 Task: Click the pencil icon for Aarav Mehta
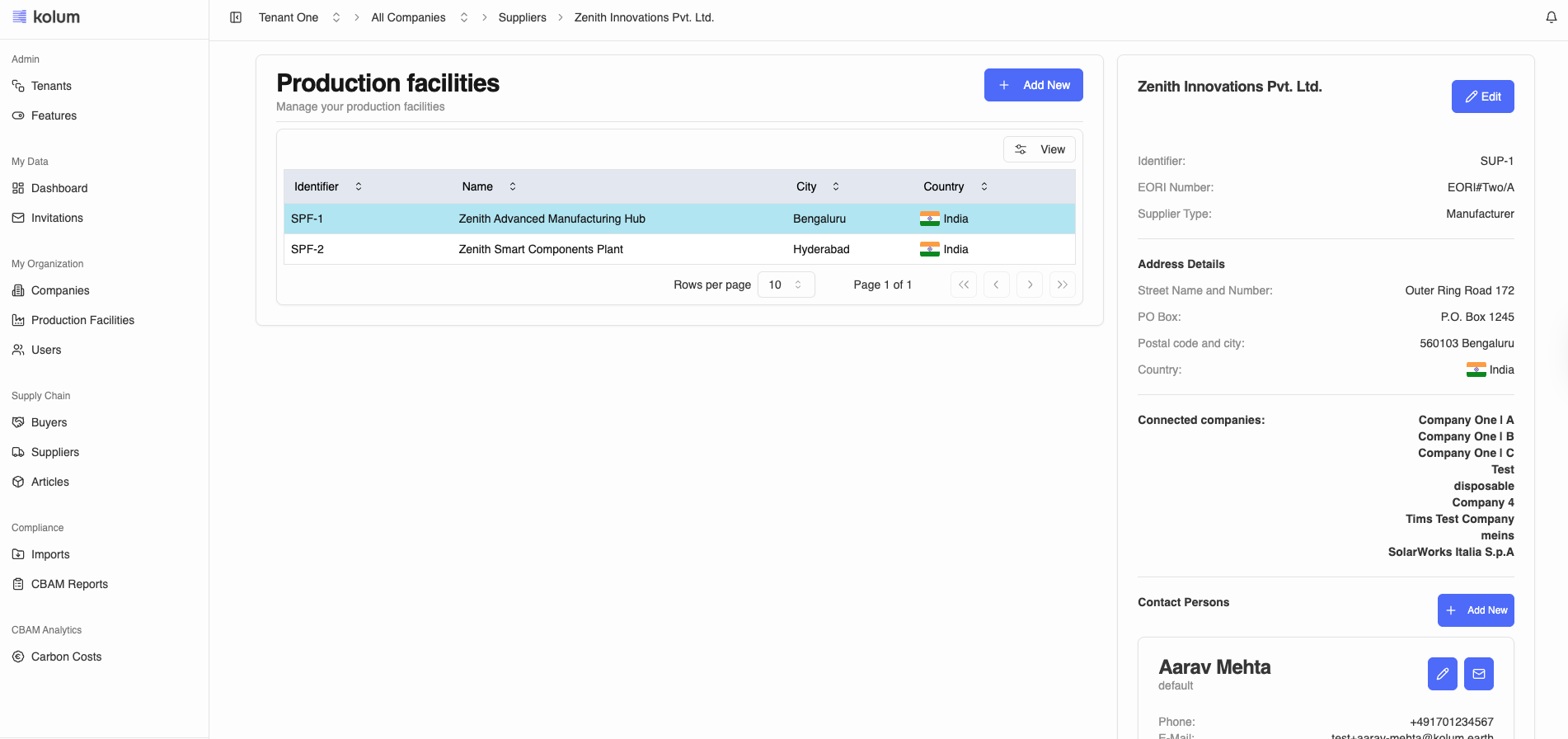(1442, 674)
